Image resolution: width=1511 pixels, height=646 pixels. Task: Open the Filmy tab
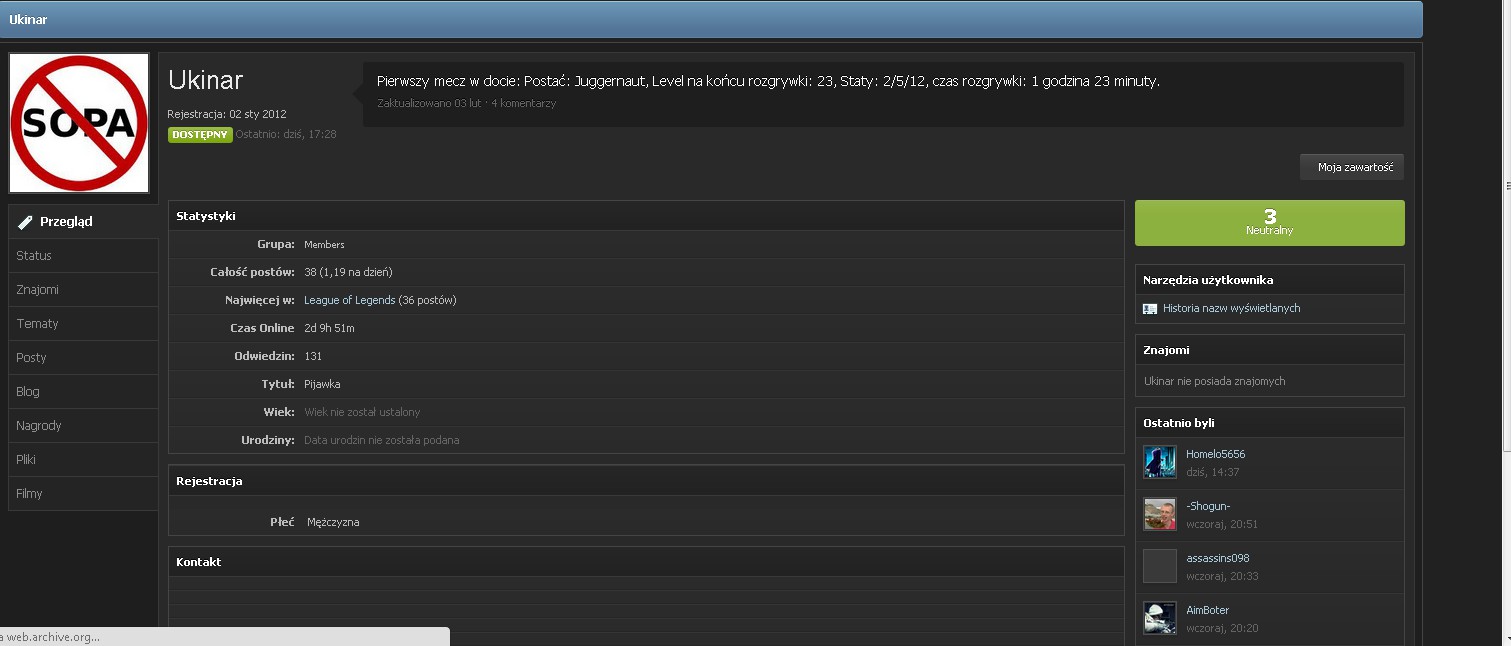(83, 494)
